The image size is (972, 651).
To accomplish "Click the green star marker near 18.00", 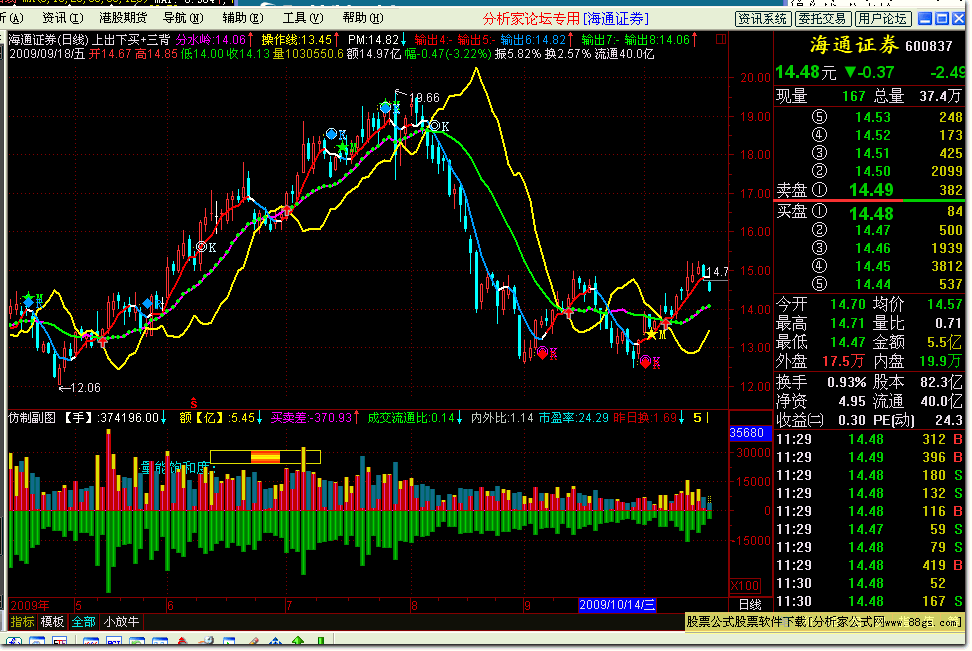I will pyautogui.click(x=342, y=147).
